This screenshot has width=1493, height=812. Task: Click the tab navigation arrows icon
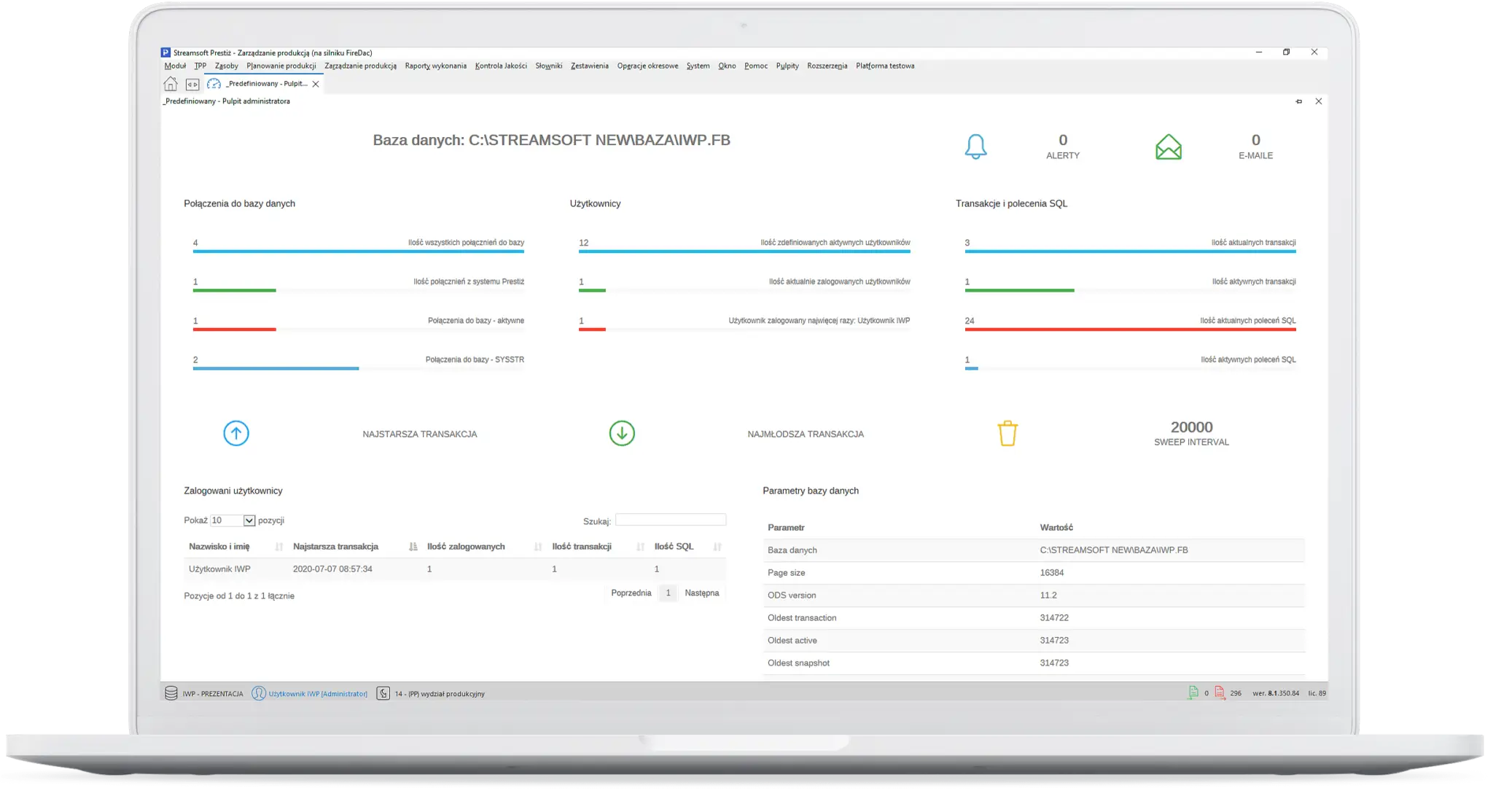[192, 85]
